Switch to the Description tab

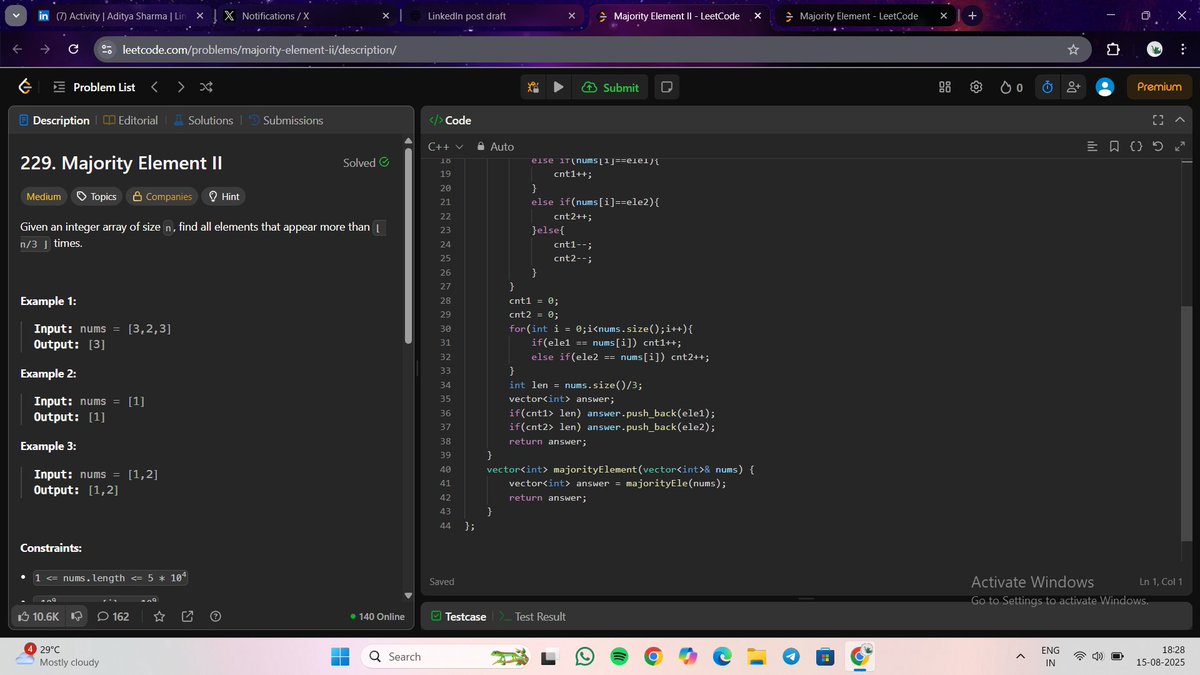click(x=54, y=120)
